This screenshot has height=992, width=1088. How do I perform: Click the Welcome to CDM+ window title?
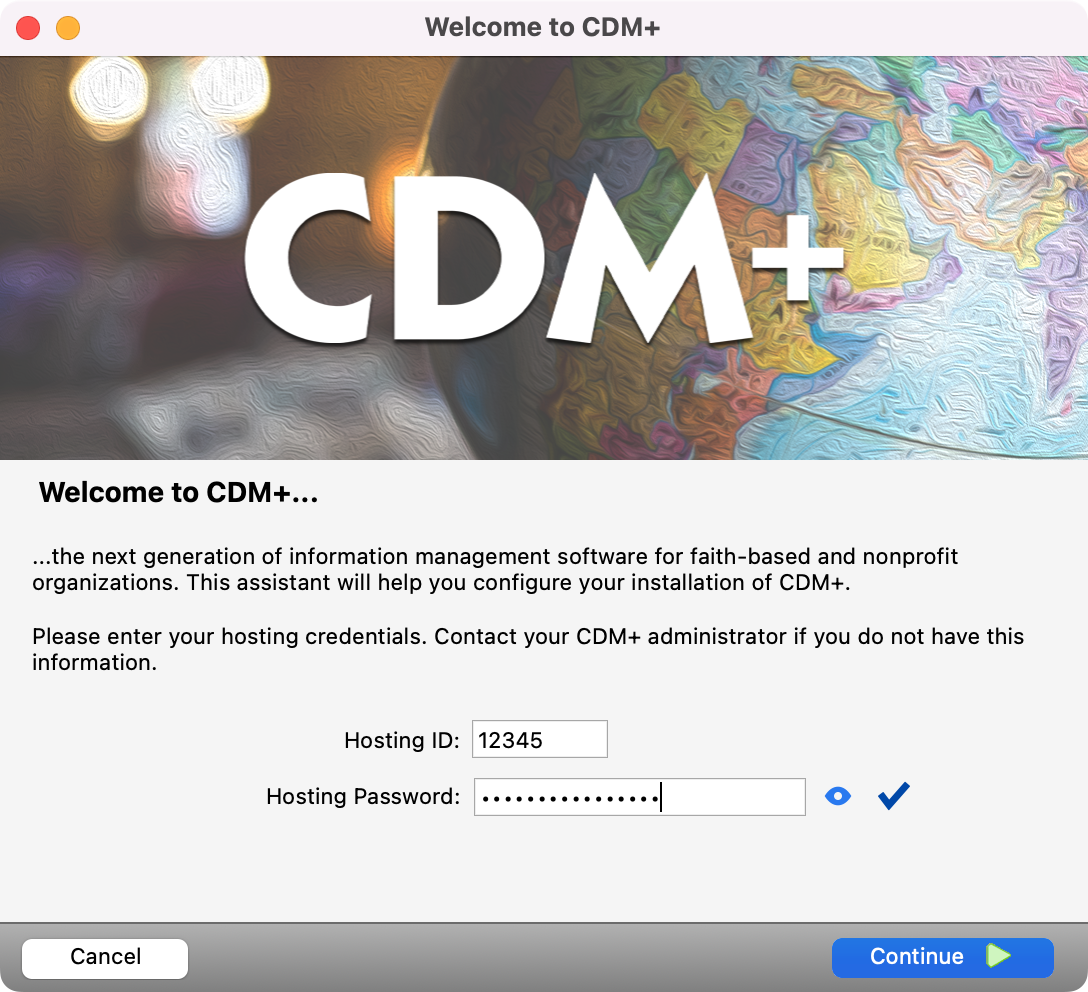tap(542, 27)
